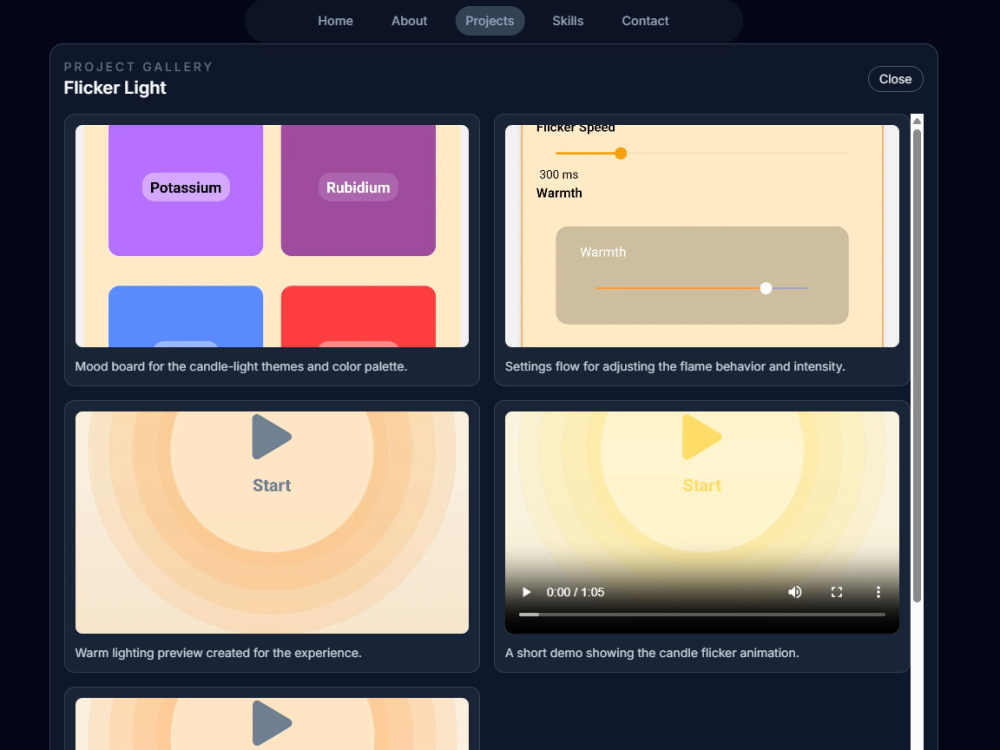Click the Potassium color card
The width and height of the screenshot is (1000, 750).
coord(186,190)
